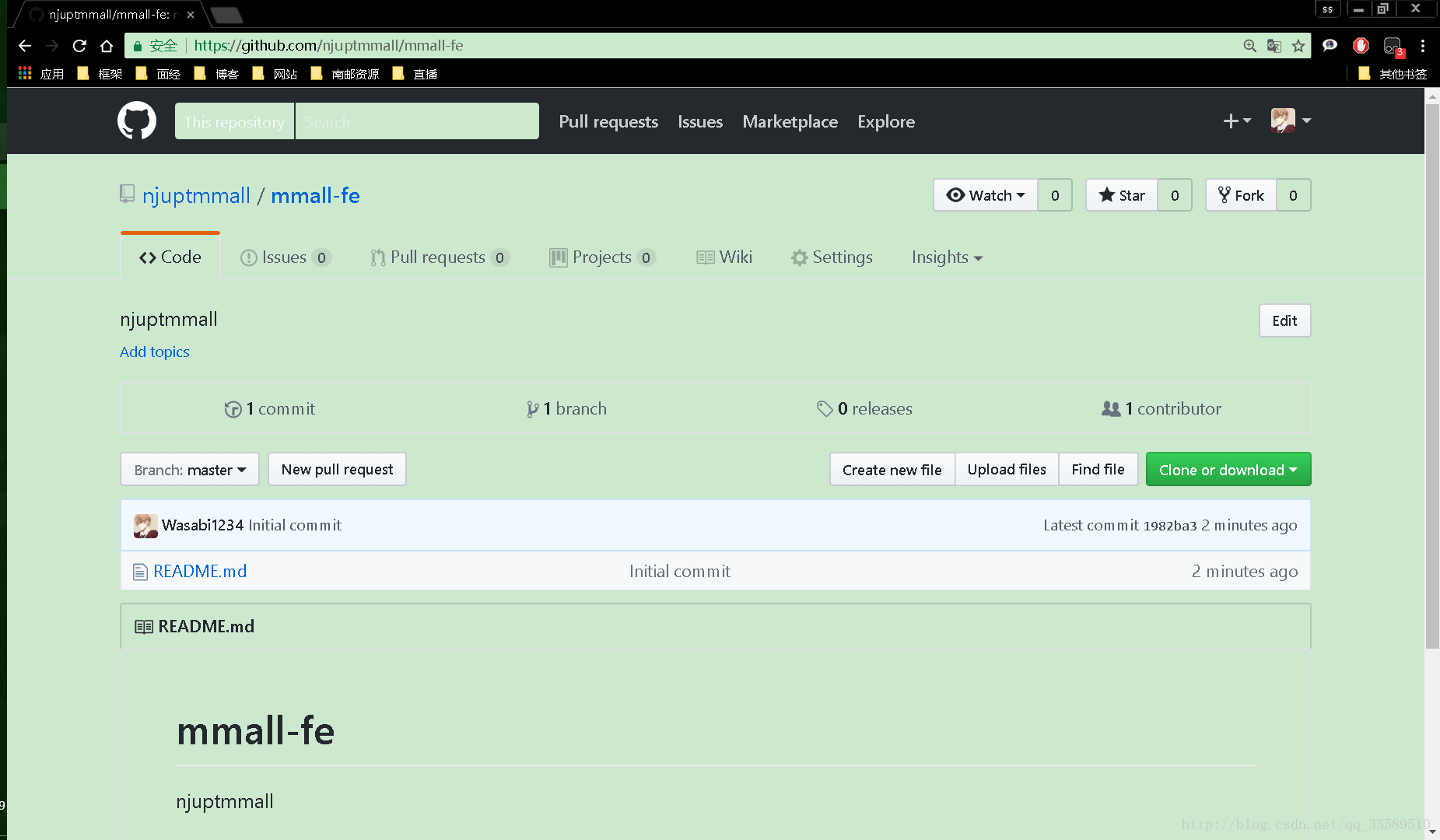Open the README.md file link

pyautogui.click(x=200, y=572)
